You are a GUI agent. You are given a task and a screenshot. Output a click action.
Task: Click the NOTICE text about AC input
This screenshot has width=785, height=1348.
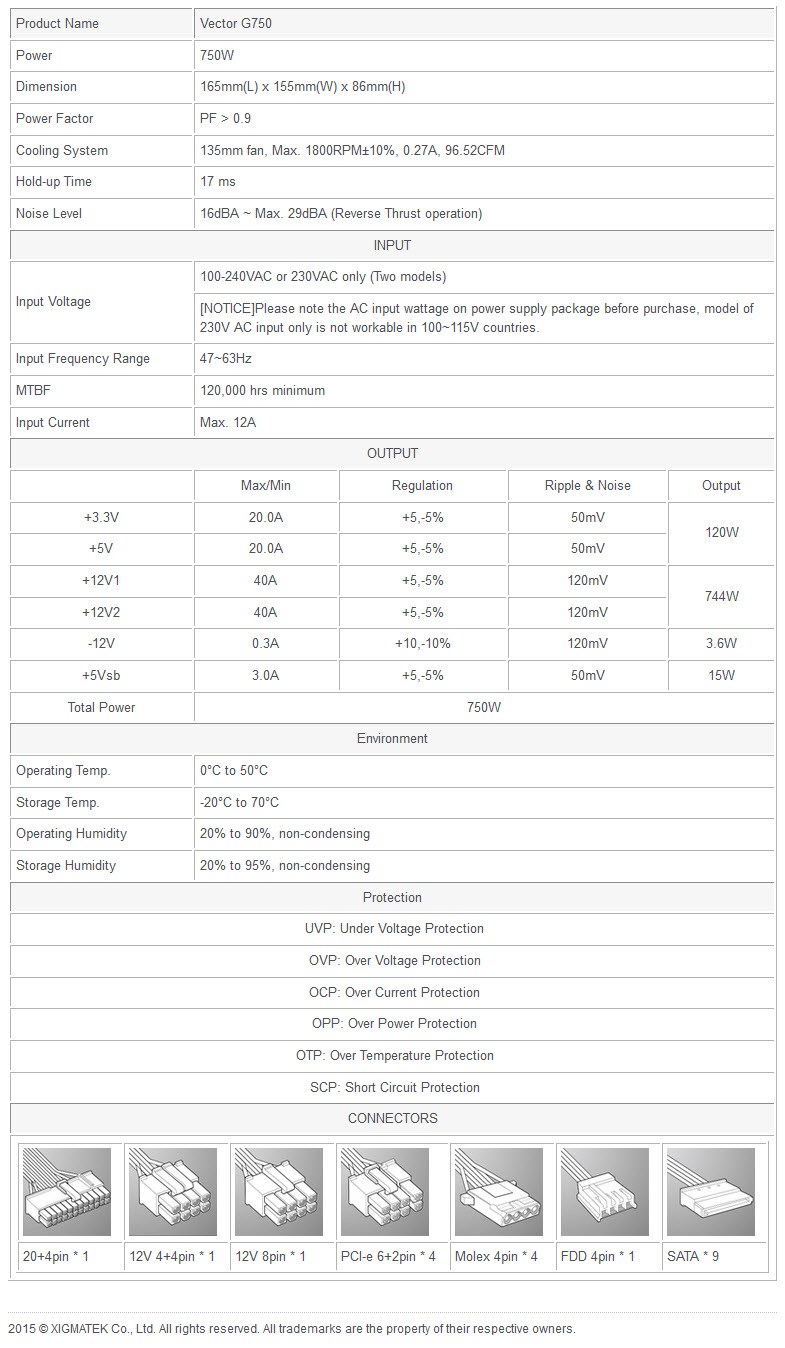[476, 318]
